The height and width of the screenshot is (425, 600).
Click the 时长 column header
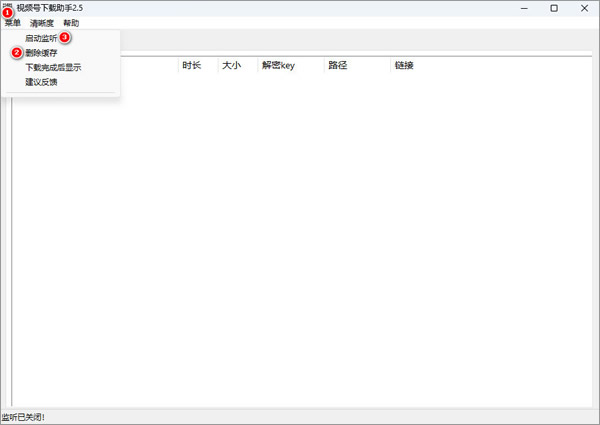pyautogui.click(x=198, y=65)
